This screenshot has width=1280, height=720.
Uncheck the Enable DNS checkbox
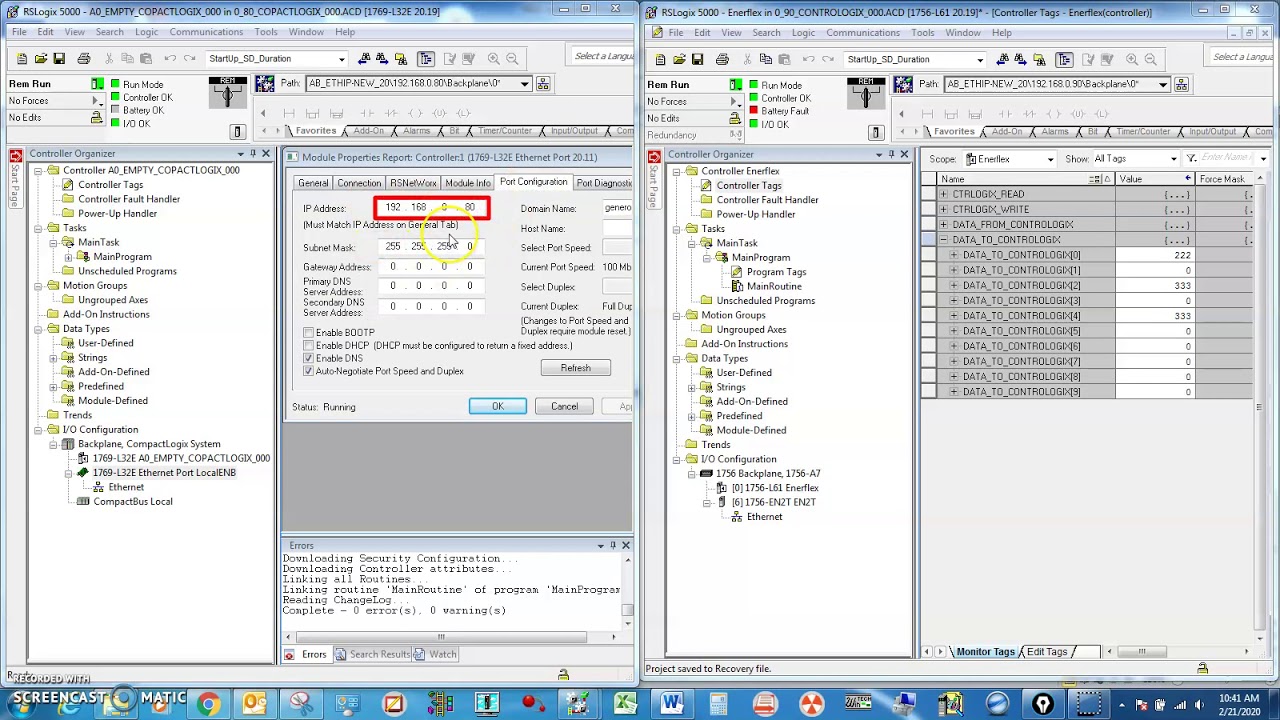point(309,358)
